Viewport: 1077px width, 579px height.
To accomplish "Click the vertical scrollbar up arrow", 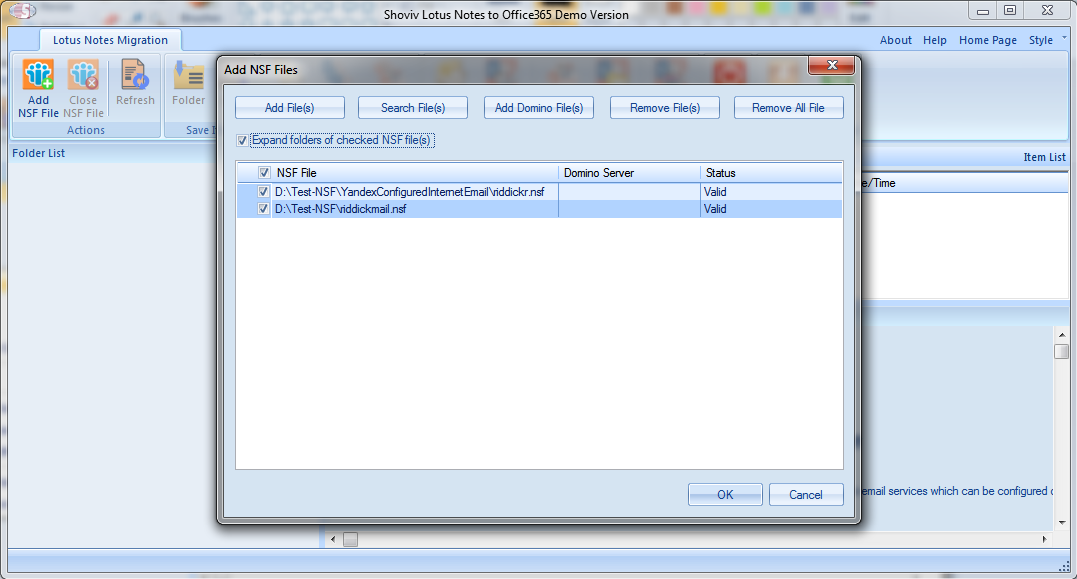I will click(1061, 334).
